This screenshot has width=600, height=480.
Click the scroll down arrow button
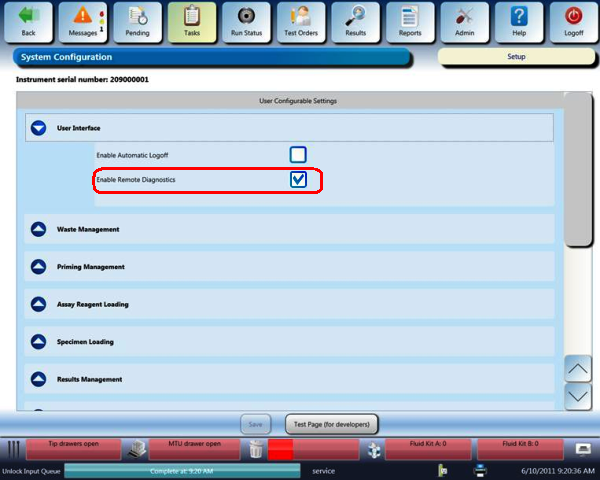click(x=579, y=396)
